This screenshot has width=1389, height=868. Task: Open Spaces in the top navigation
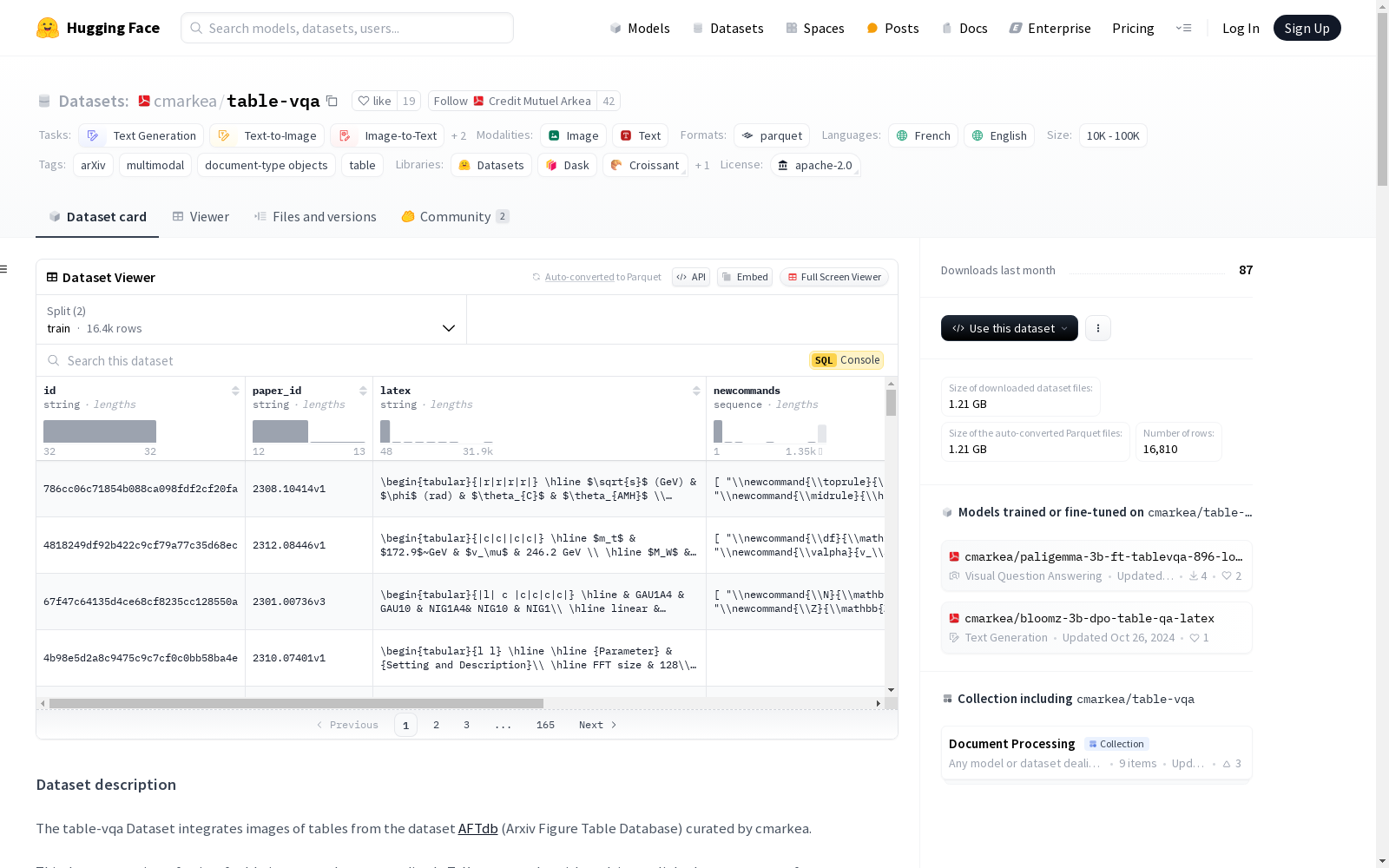(x=814, y=28)
